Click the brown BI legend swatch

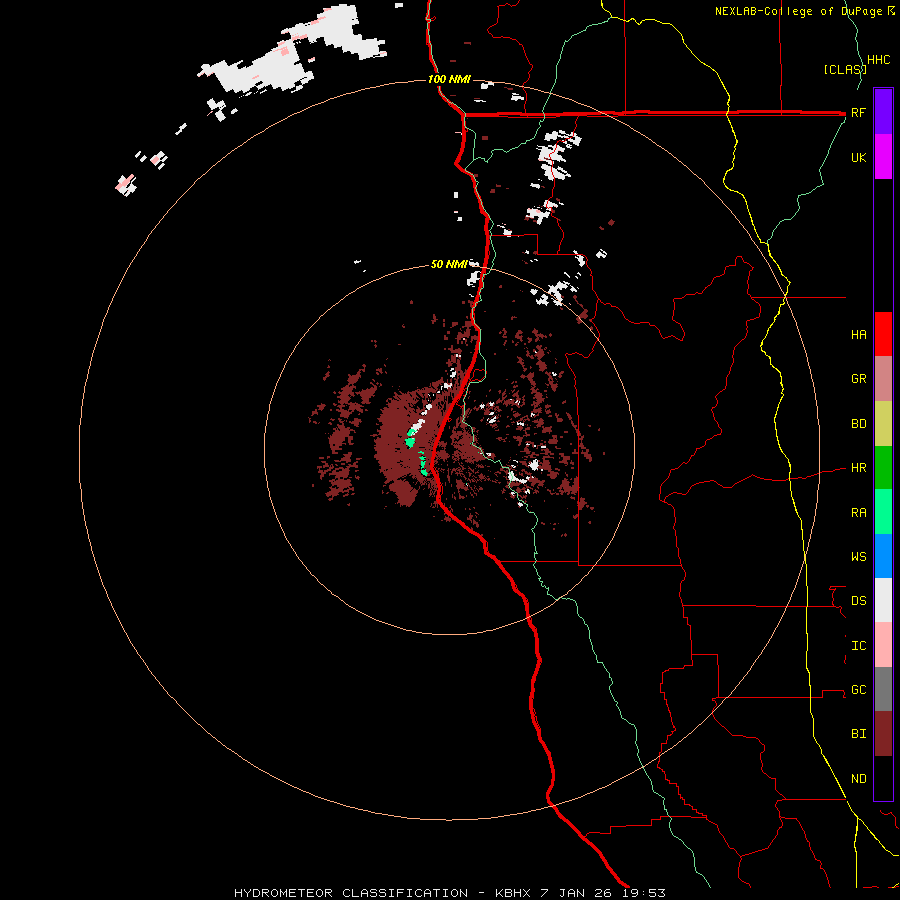coord(883,734)
